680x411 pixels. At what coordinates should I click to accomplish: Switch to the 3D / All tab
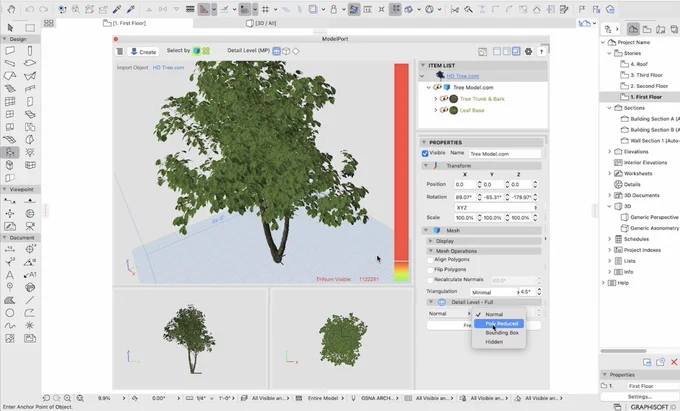click(261, 23)
